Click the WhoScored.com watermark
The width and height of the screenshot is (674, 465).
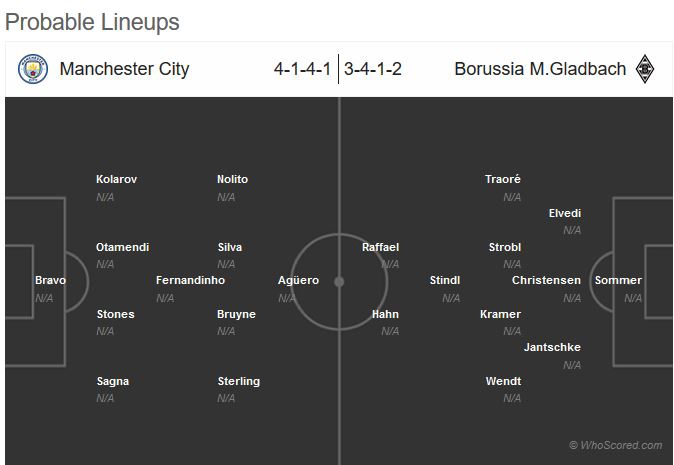(615, 446)
